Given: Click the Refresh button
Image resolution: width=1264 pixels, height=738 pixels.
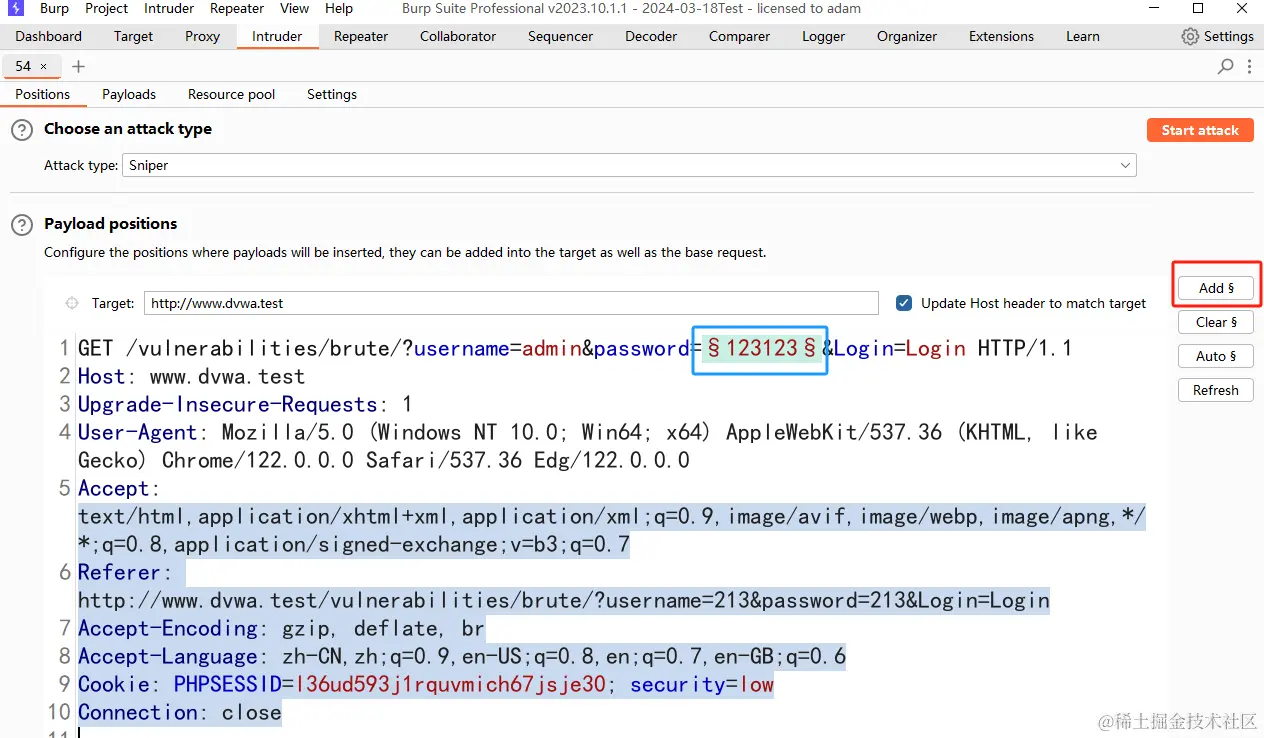Looking at the screenshot, I should point(1216,390).
